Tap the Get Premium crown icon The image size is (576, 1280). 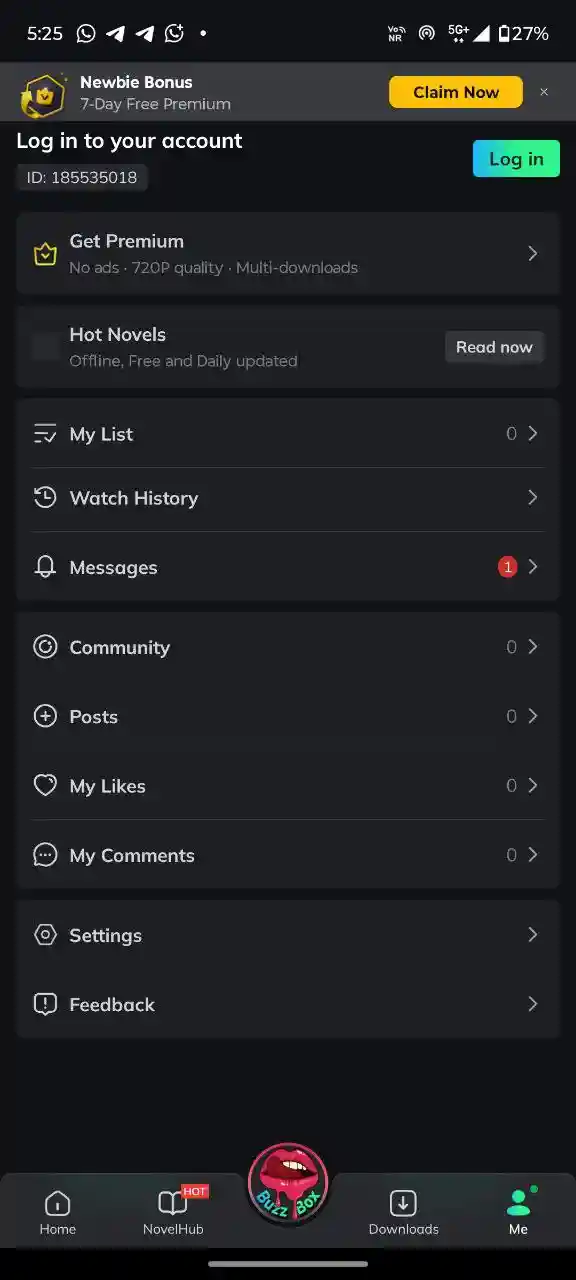click(45, 254)
